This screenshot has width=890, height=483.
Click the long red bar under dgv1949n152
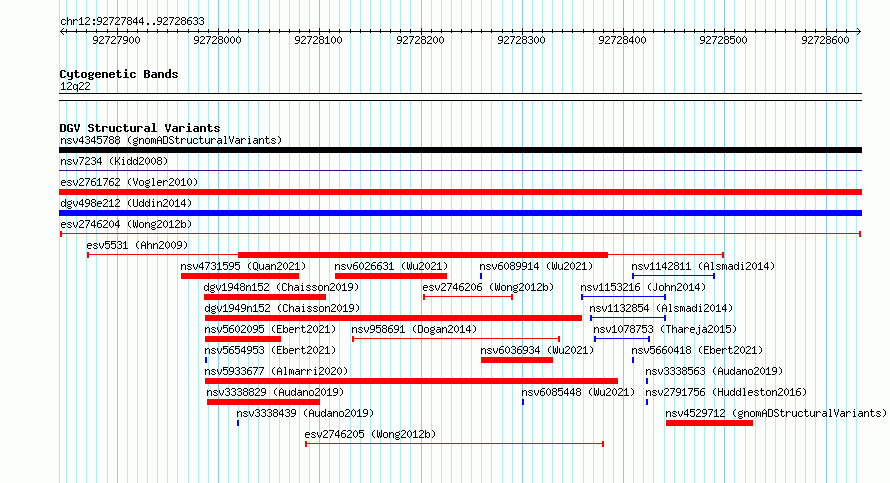click(393, 318)
